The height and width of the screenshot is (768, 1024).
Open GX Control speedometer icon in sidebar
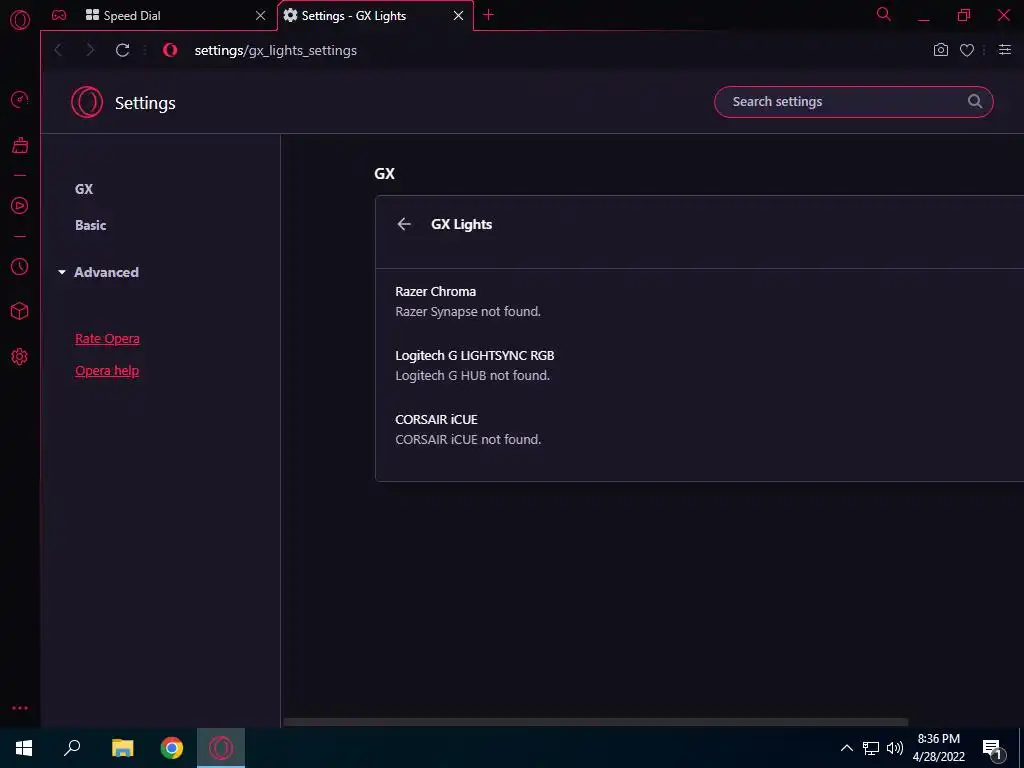pos(20,99)
